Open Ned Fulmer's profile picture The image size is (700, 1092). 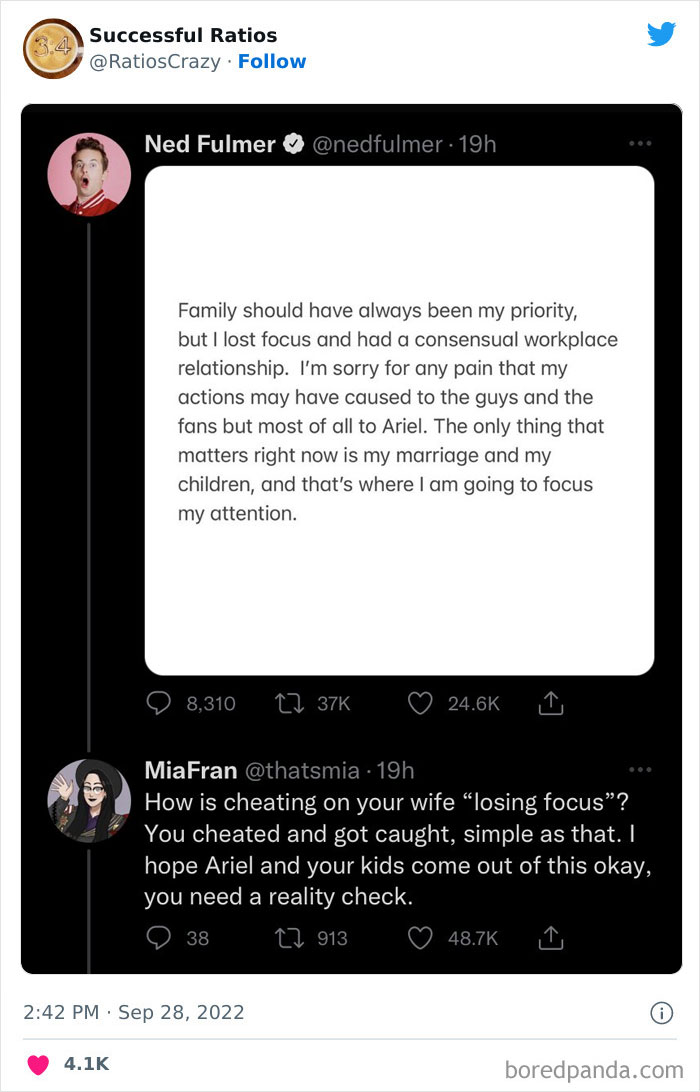click(x=89, y=174)
